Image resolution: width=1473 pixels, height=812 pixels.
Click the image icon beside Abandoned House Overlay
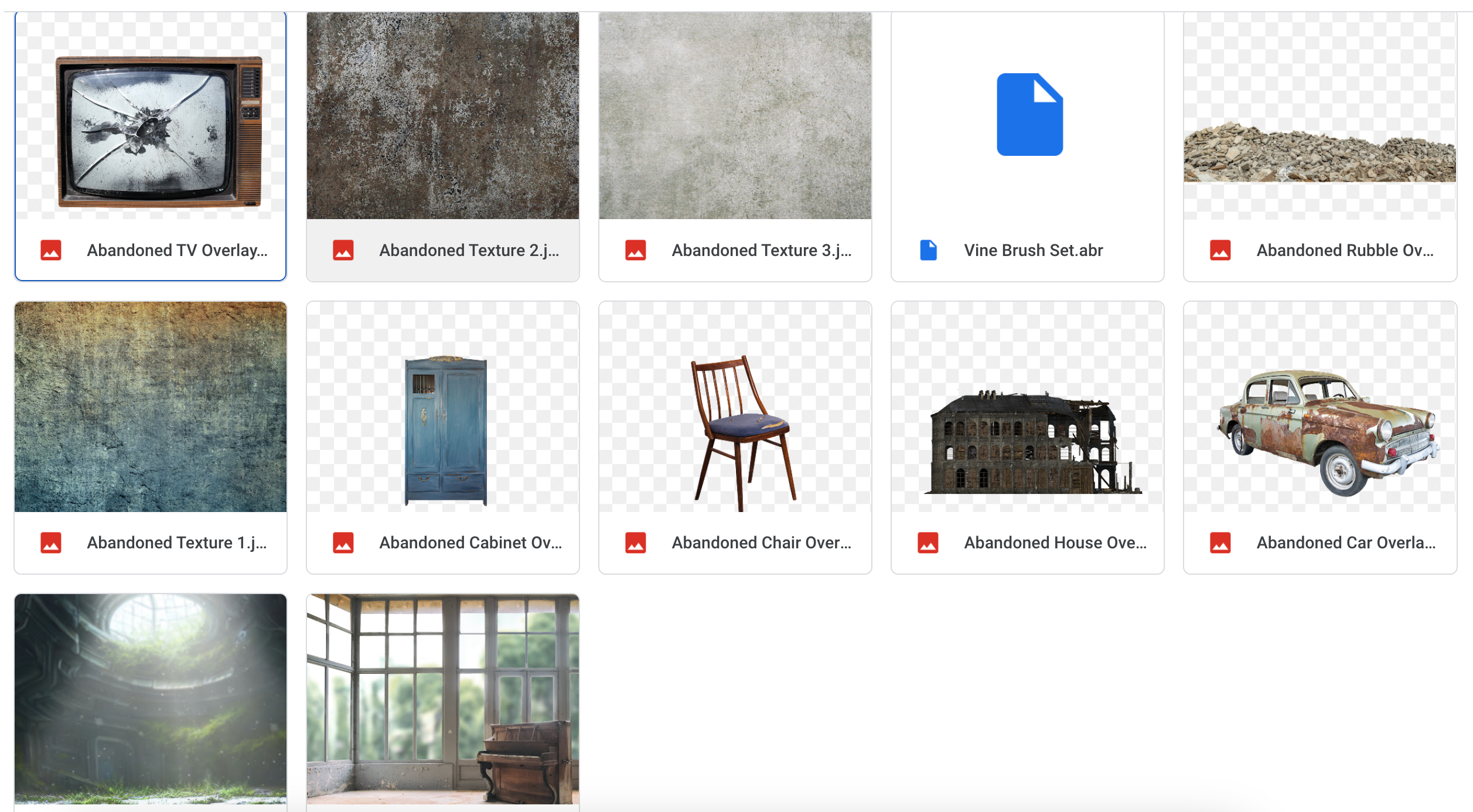[x=928, y=543]
